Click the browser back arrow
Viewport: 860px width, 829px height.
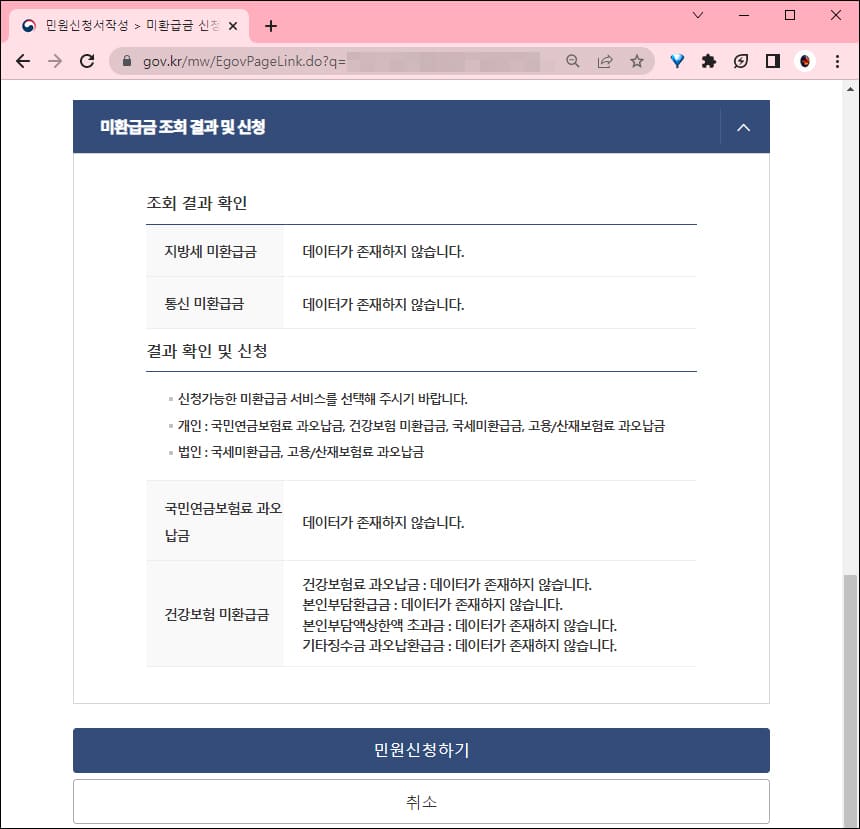[x=23, y=61]
